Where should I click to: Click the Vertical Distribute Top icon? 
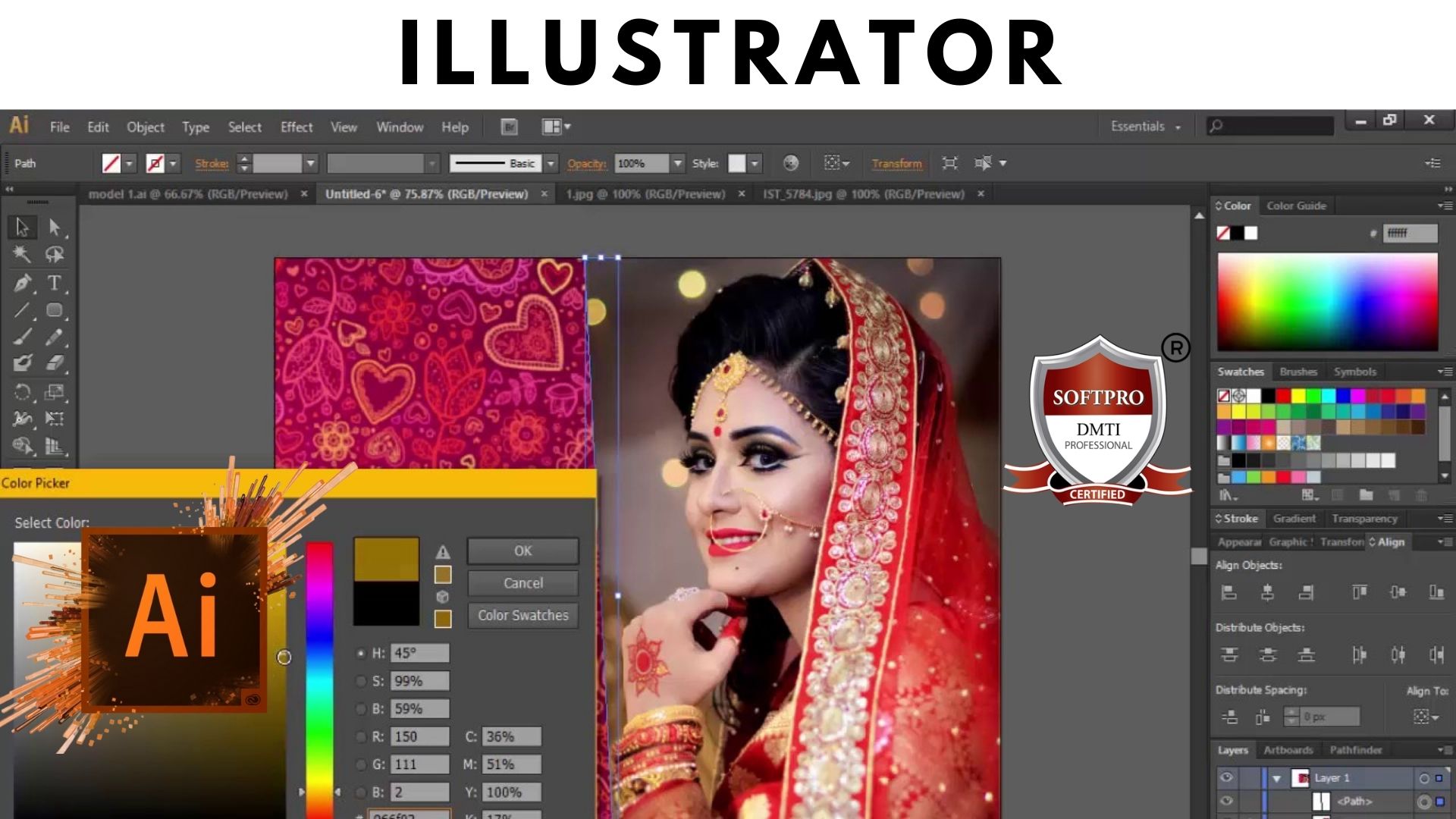[x=1229, y=654]
